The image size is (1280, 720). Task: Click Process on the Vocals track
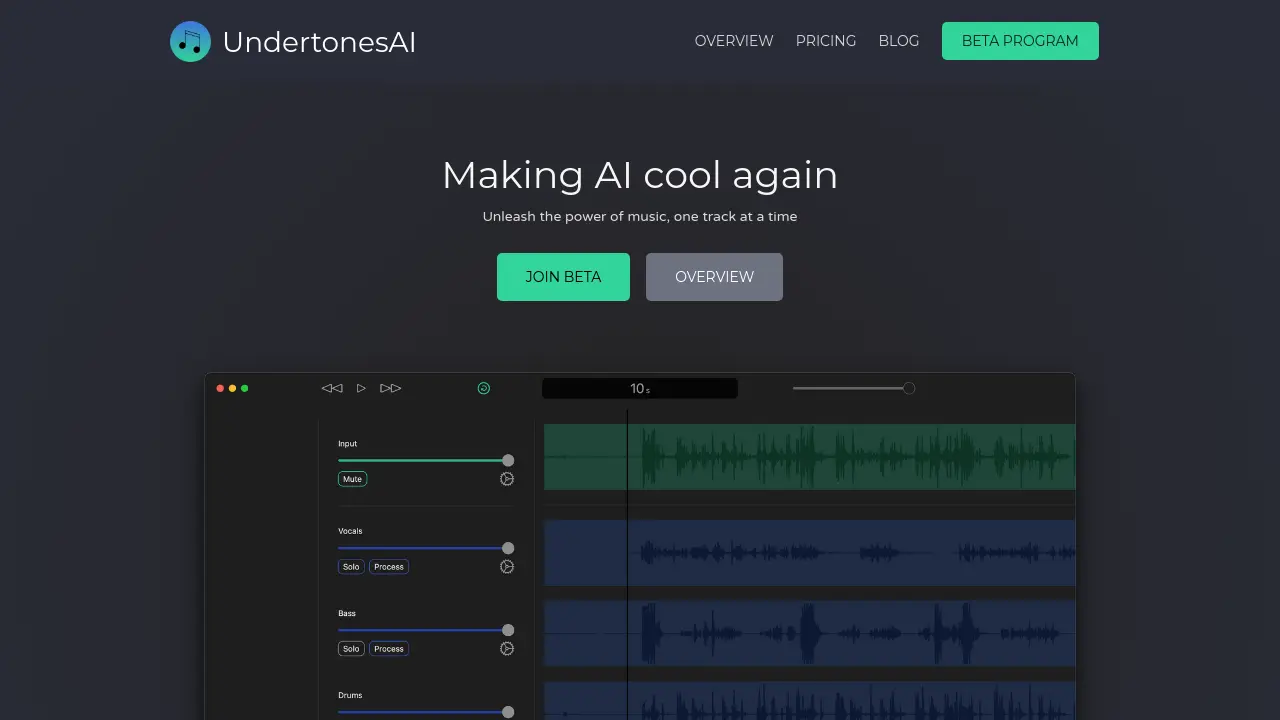coord(389,567)
